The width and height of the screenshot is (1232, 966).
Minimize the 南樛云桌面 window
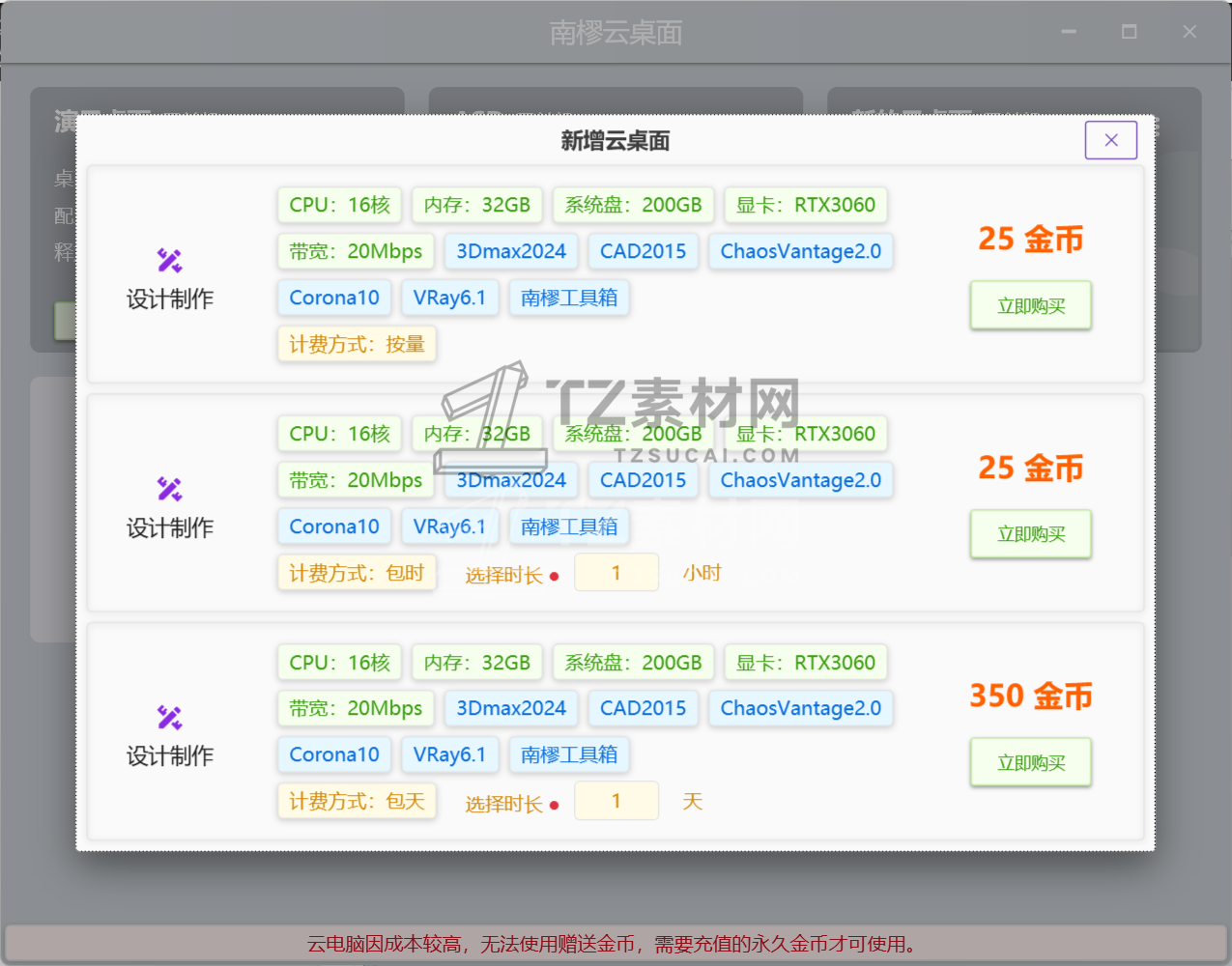[1069, 32]
